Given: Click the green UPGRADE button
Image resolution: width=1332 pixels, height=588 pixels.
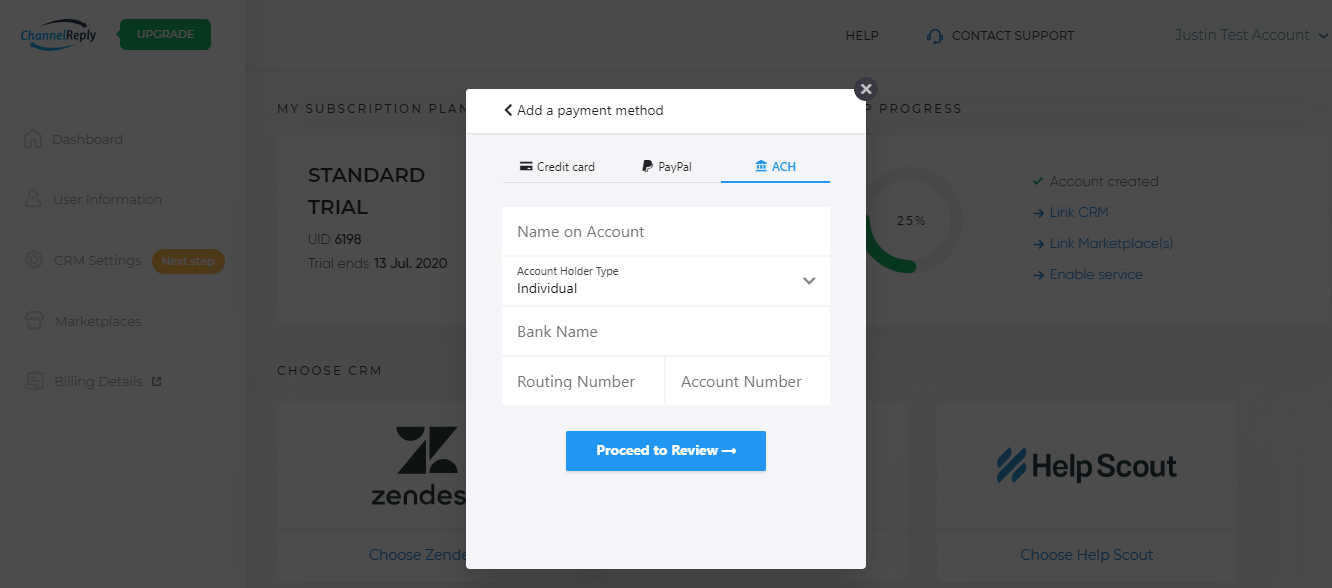Looking at the screenshot, I should (x=165, y=34).
